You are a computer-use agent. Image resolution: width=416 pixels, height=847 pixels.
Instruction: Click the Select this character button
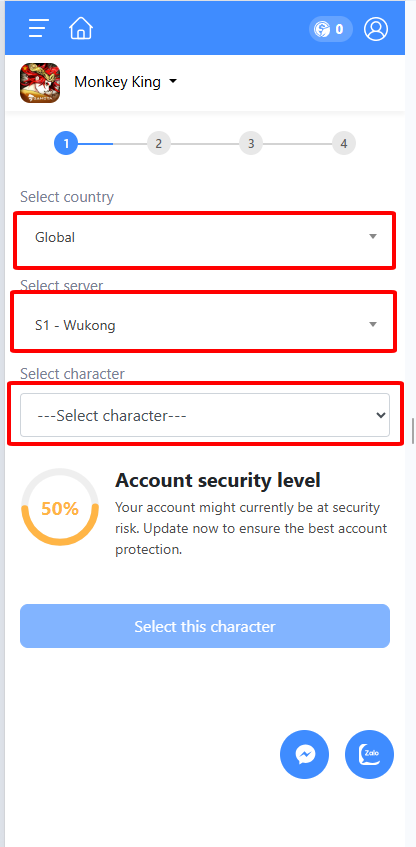click(x=205, y=626)
